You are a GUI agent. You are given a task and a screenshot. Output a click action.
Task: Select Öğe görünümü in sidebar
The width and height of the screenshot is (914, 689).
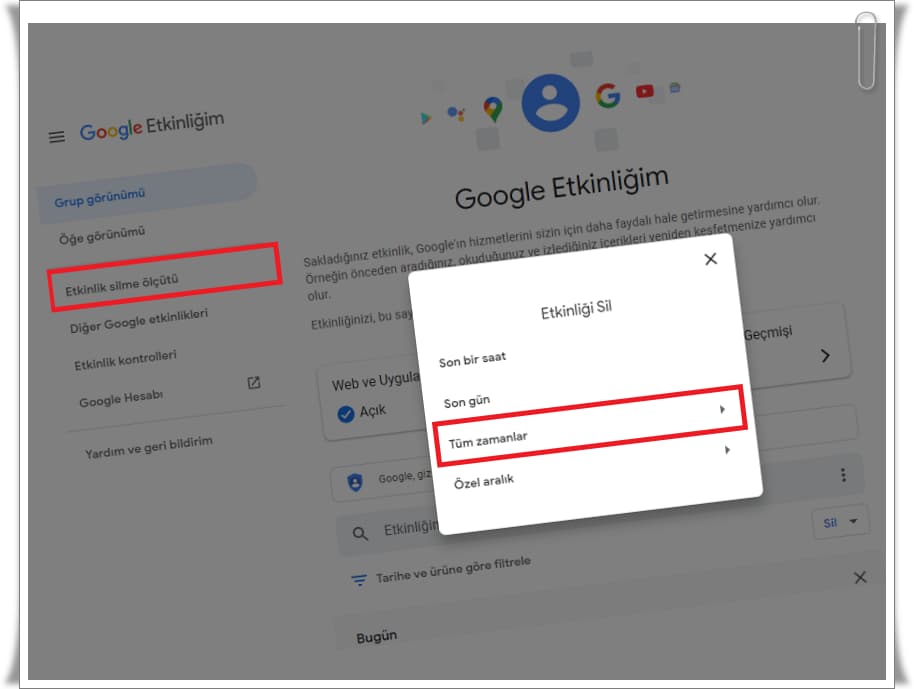pos(101,235)
